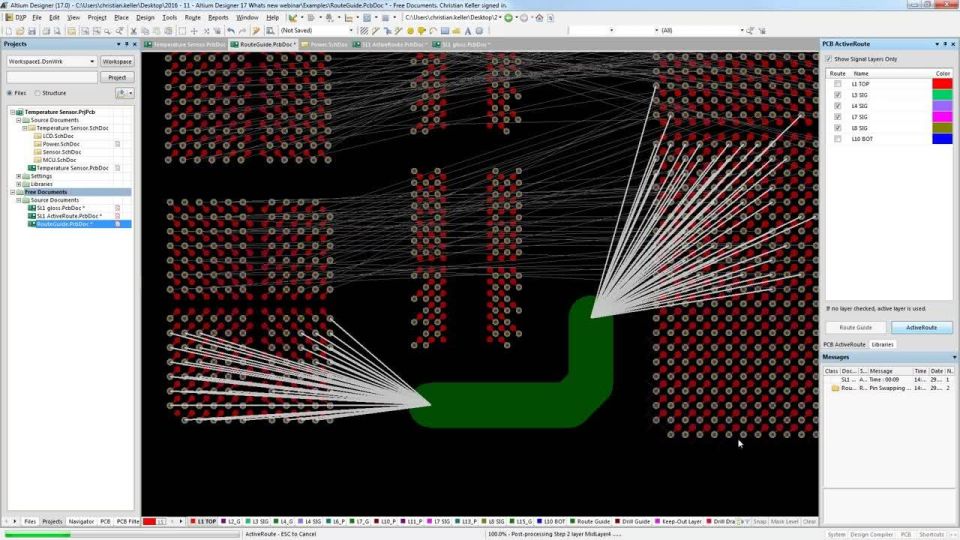Image resolution: width=960 pixels, height=540 pixels.
Task: Click the ActiveRoute button
Action: point(921,328)
